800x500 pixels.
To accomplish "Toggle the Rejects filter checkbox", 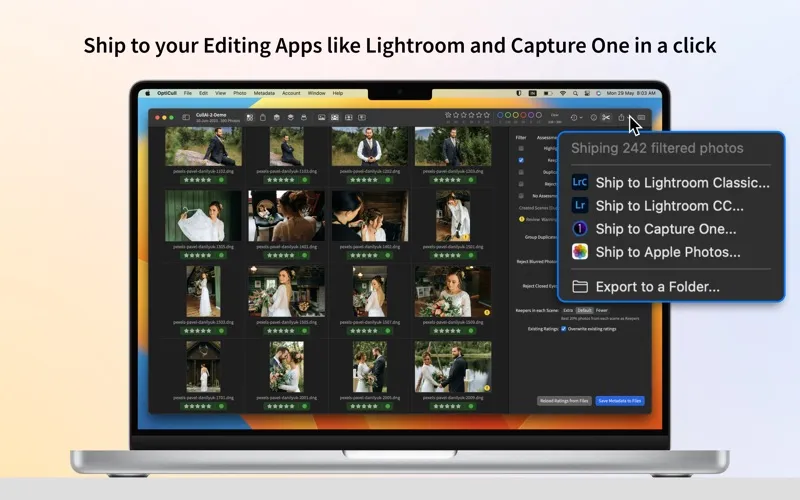I will (521, 184).
